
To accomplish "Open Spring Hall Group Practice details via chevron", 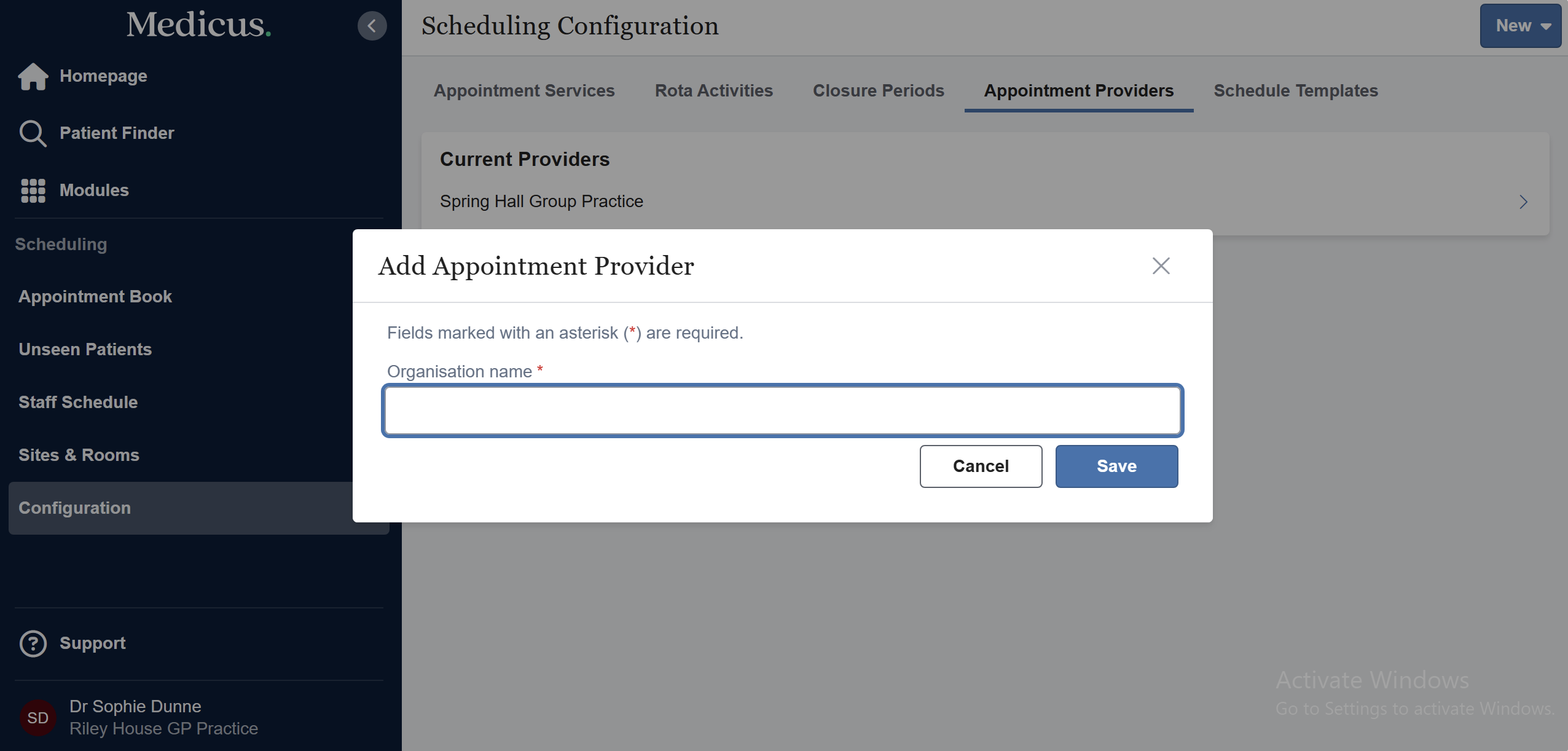I will 1523,202.
